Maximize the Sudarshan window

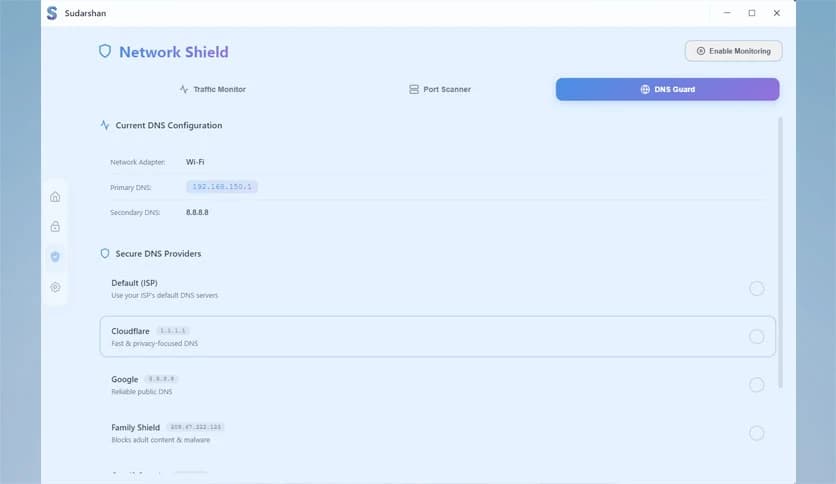pos(752,13)
